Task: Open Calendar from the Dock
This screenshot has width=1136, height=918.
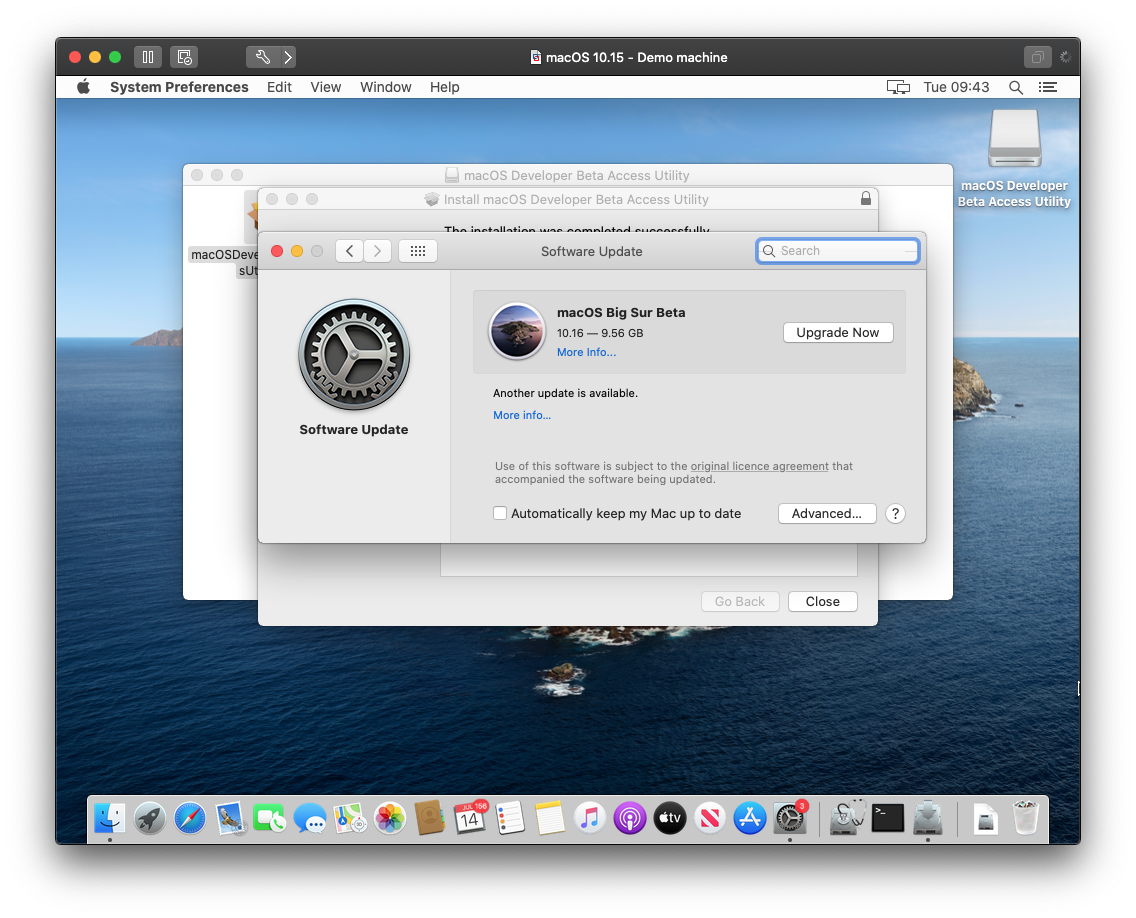Action: click(470, 819)
